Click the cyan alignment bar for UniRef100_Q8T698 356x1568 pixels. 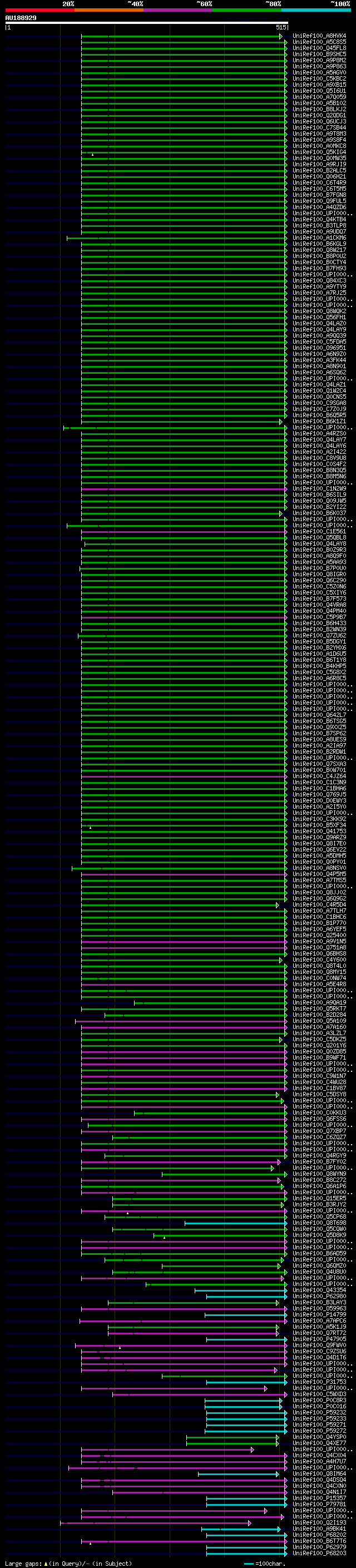(x=235, y=1223)
